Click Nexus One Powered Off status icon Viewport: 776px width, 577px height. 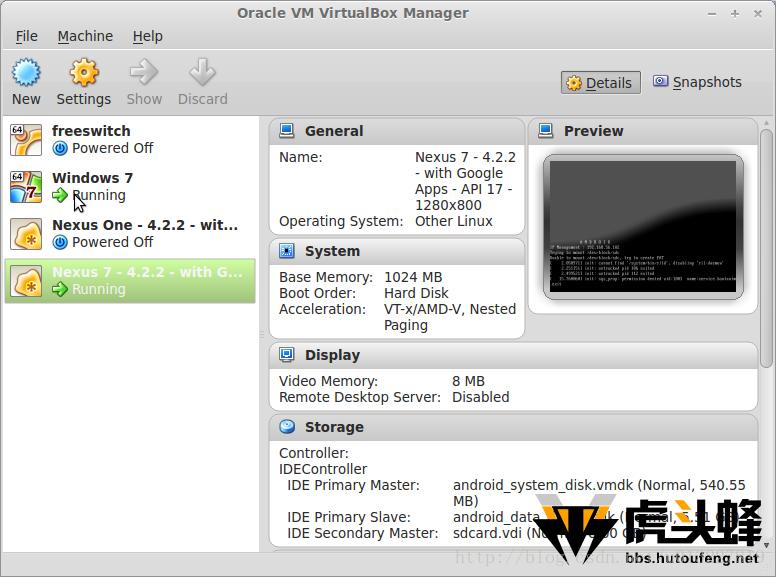coord(60,242)
